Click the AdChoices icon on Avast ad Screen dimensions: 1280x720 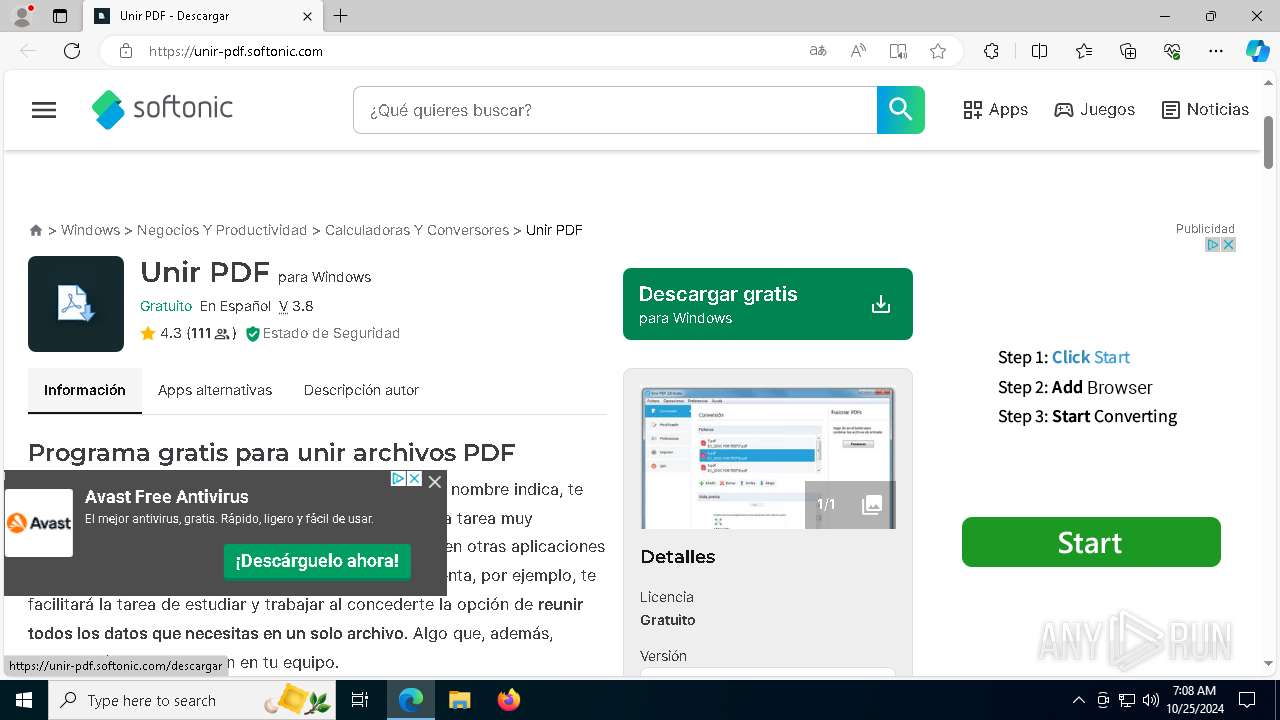pos(398,479)
